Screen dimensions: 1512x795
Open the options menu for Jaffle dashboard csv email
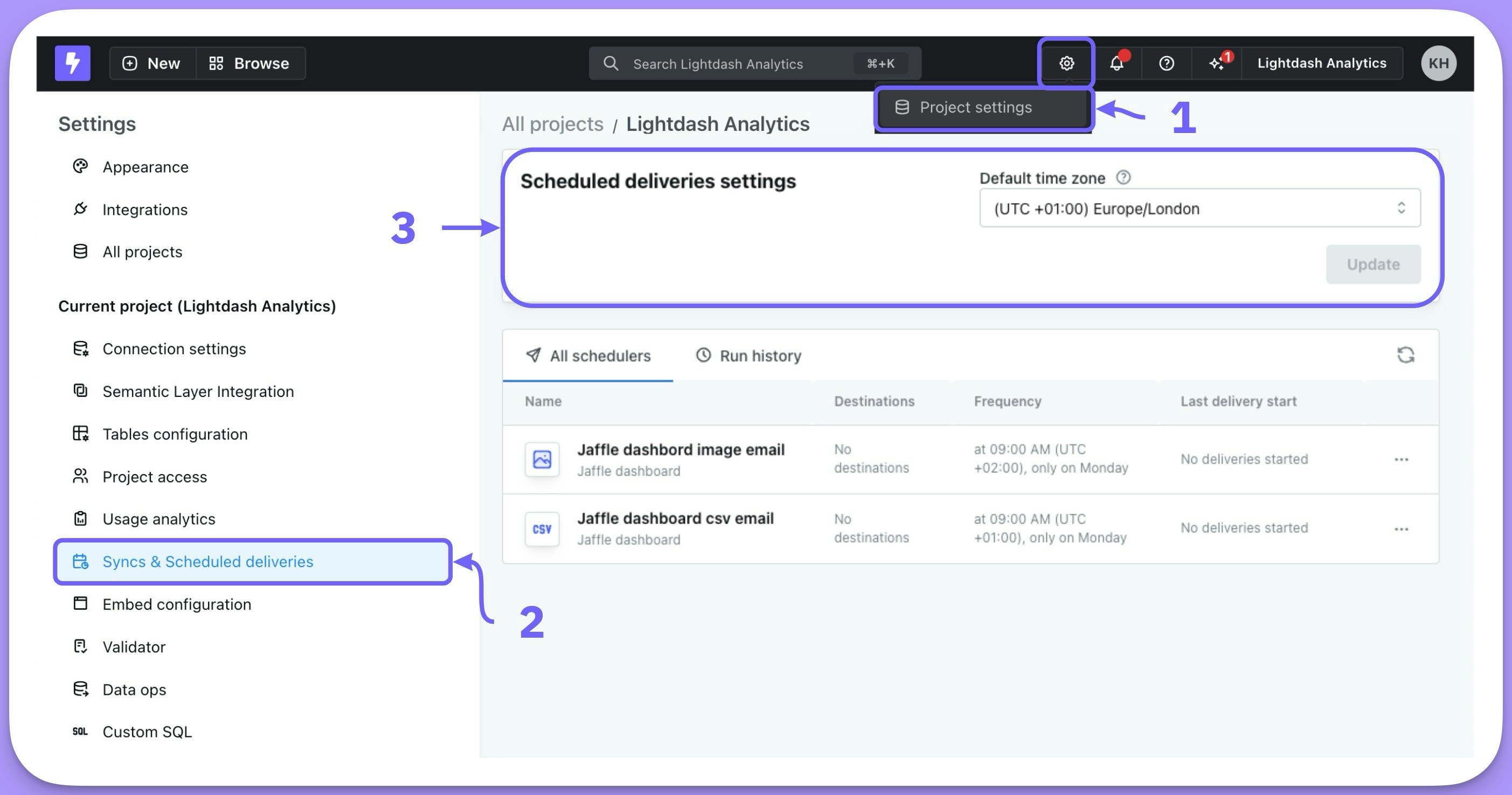pos(1401,528)
